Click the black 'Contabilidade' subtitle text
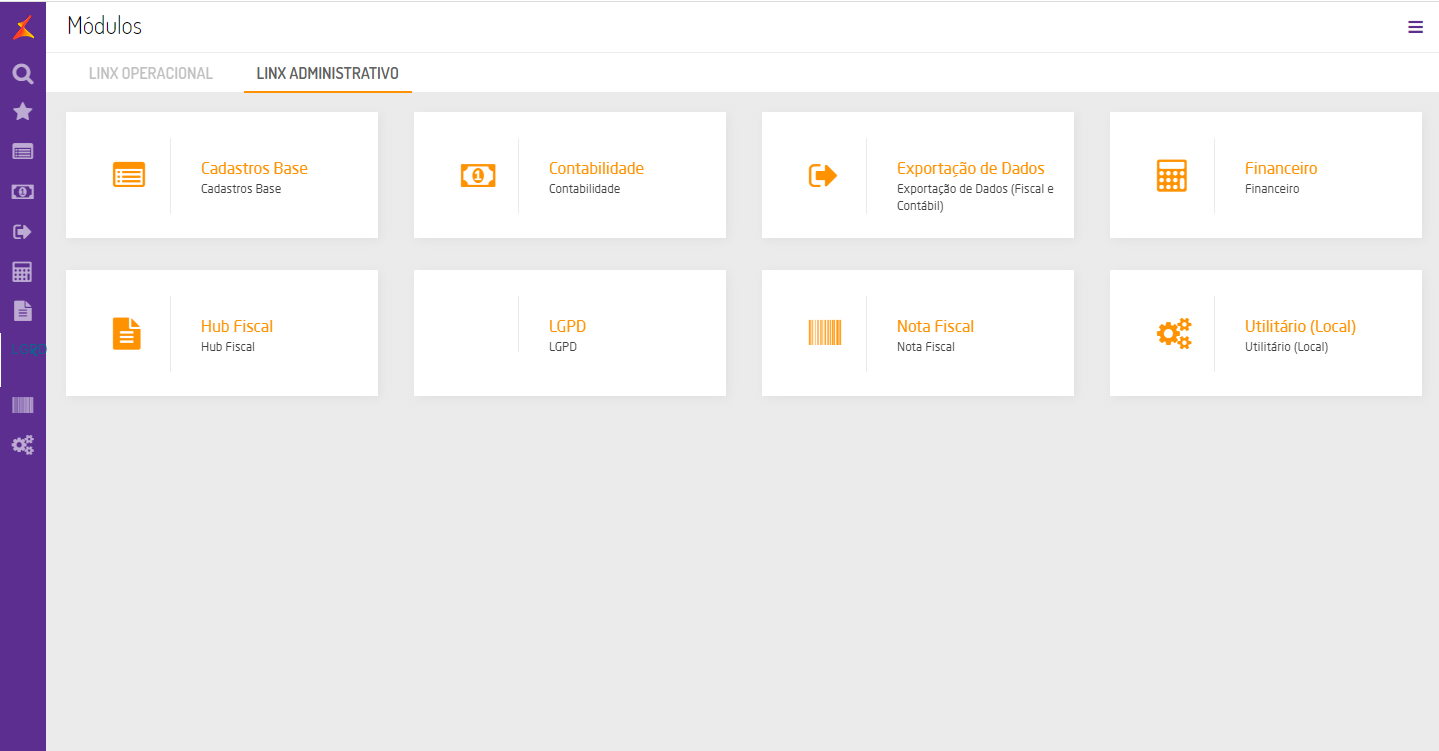This screenshot has width=1439, height=751. tap(585, 189)
